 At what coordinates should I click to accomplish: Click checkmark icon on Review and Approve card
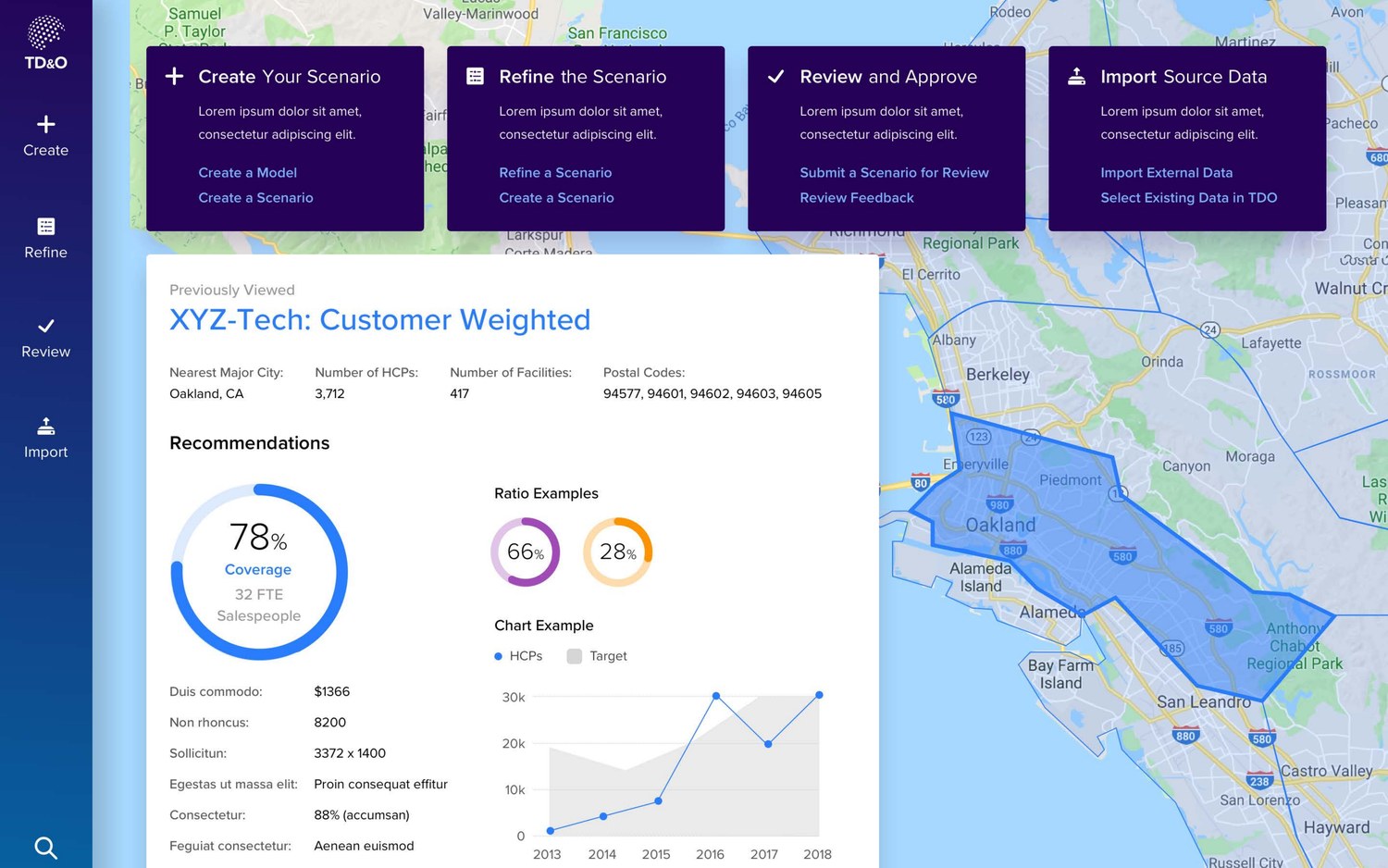tap(776, 76)
